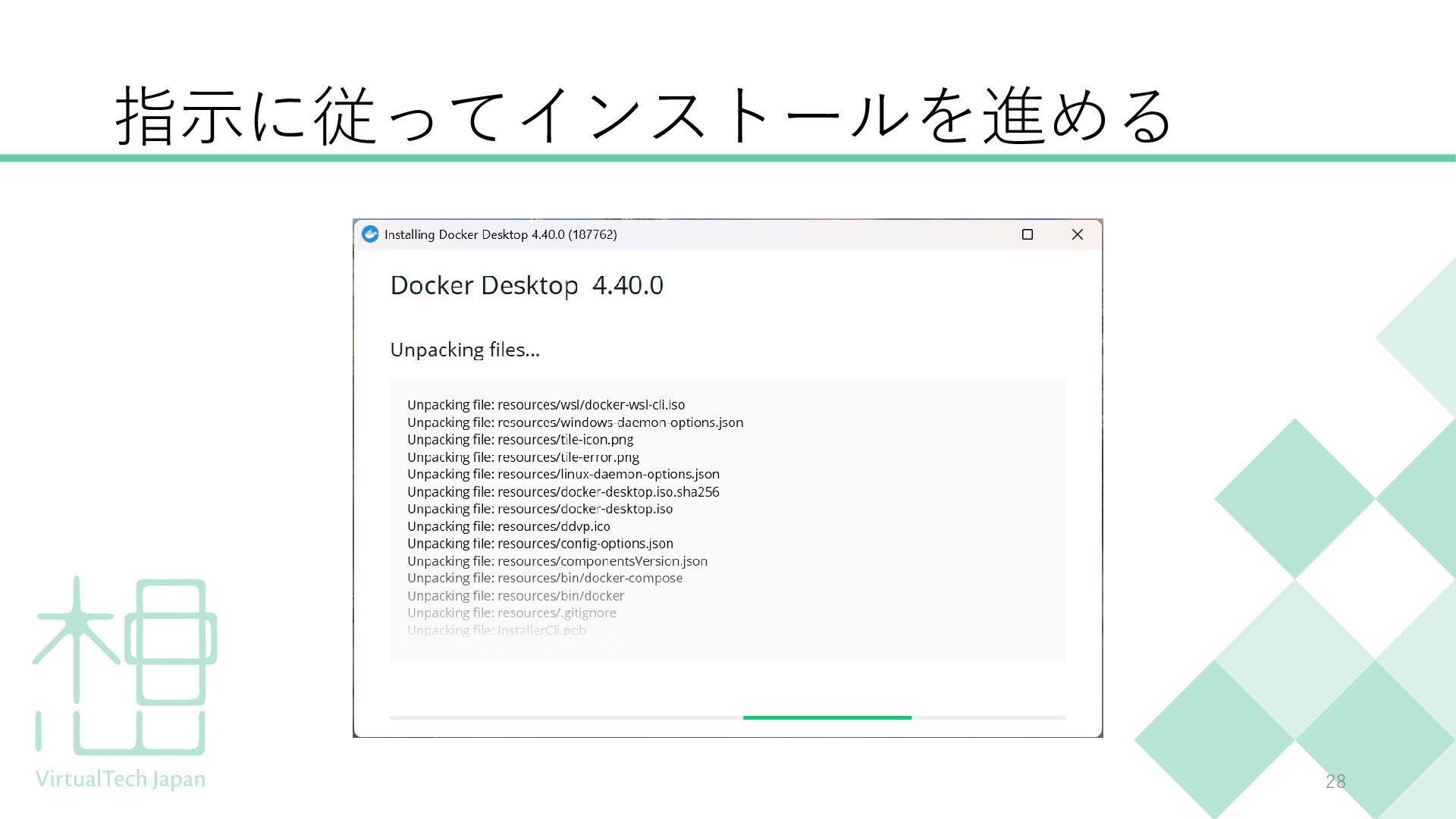Click the Docker Desktop 4.40.0 heading
The image size is (1456, 819).
pos(526,286)
